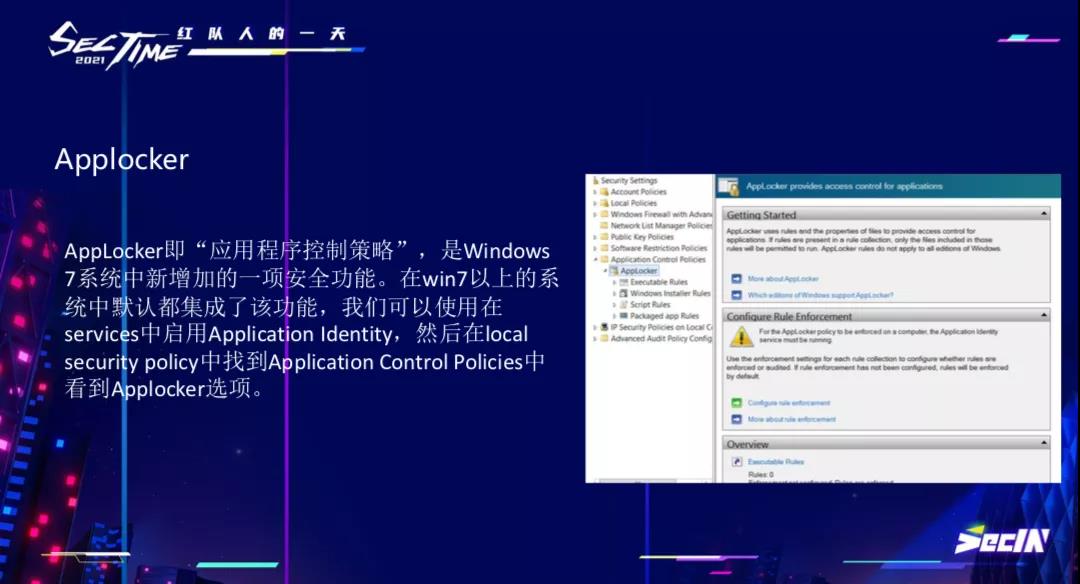
Task: Collapse the Configure Rule Enforcement section
Action: [1043, 315]
